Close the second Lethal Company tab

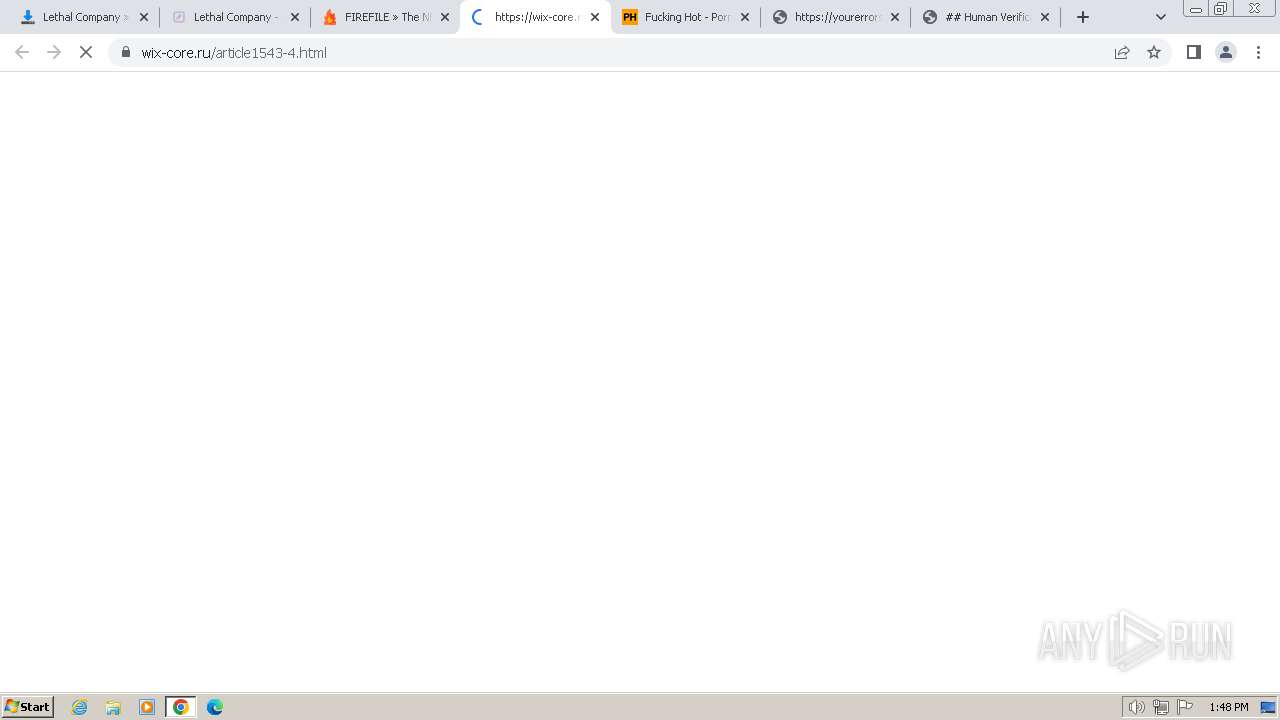295,17
